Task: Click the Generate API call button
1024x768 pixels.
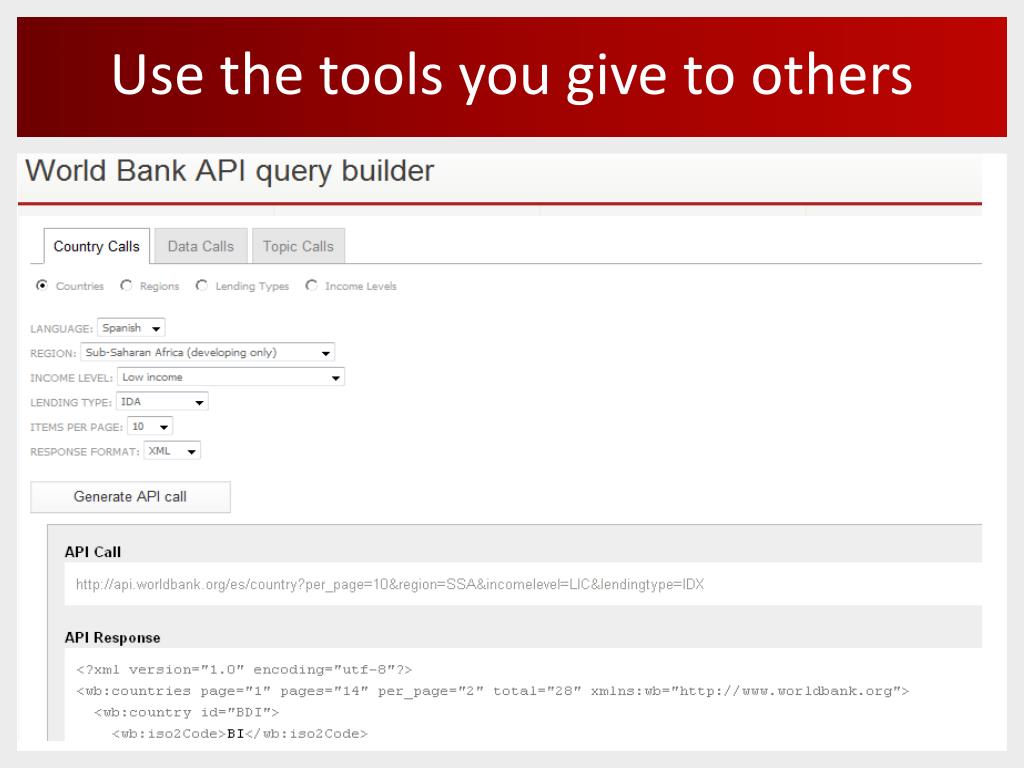Action: point(131,497)
